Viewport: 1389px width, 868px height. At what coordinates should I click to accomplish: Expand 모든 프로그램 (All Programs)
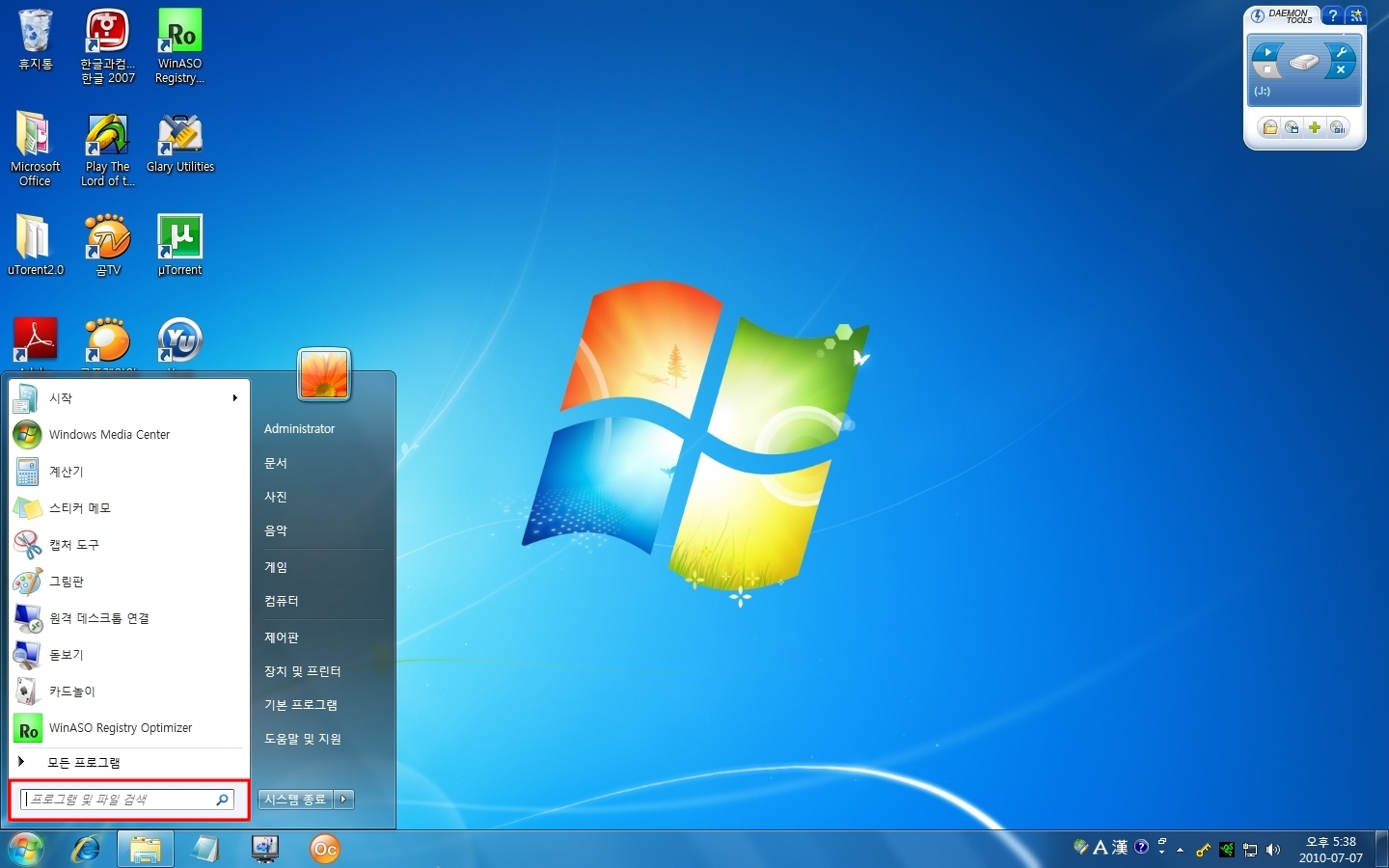(x=129, y=763)
